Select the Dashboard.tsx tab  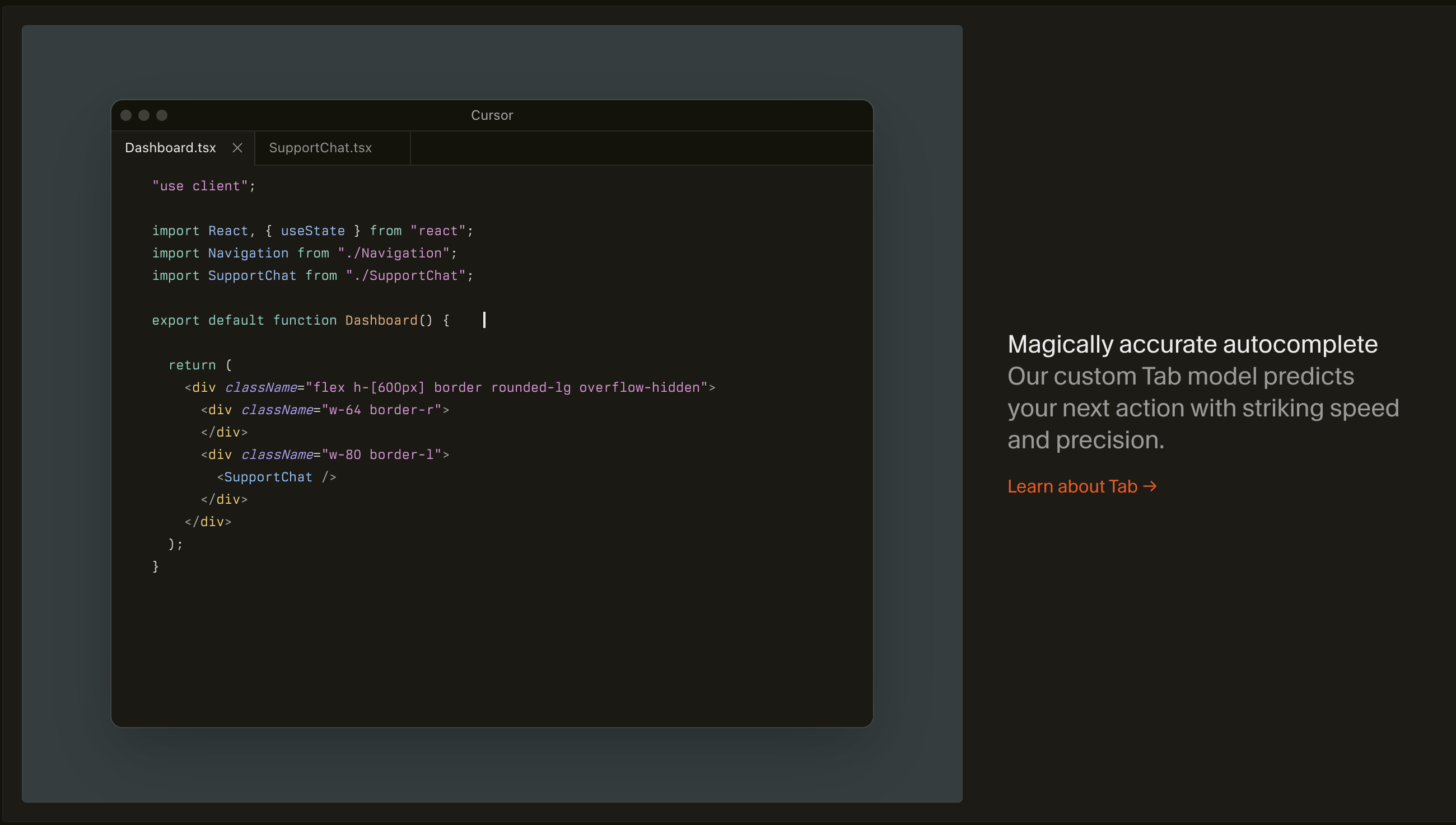170,148
